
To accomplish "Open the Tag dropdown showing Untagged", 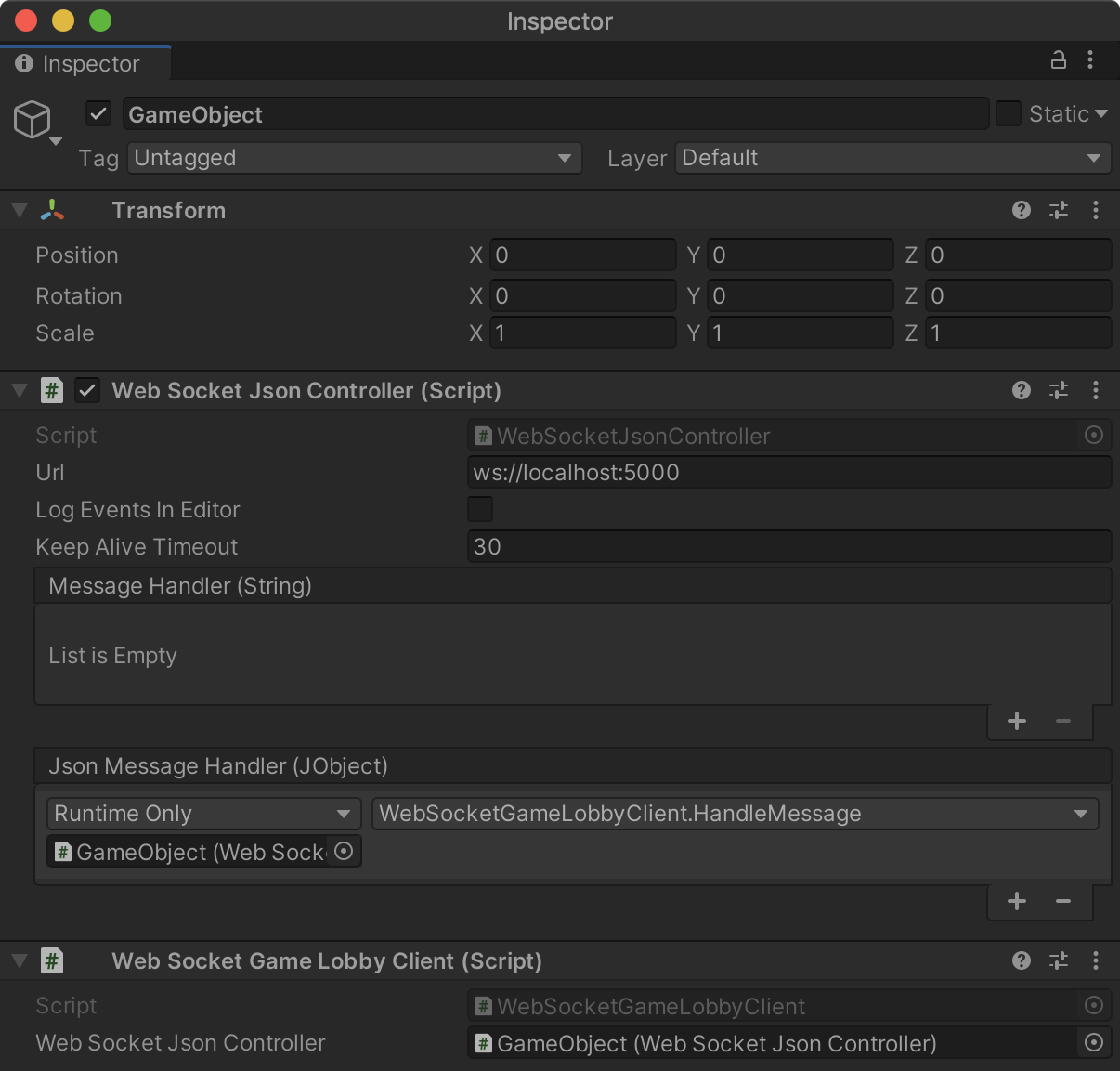I will (x=355, y=158).
